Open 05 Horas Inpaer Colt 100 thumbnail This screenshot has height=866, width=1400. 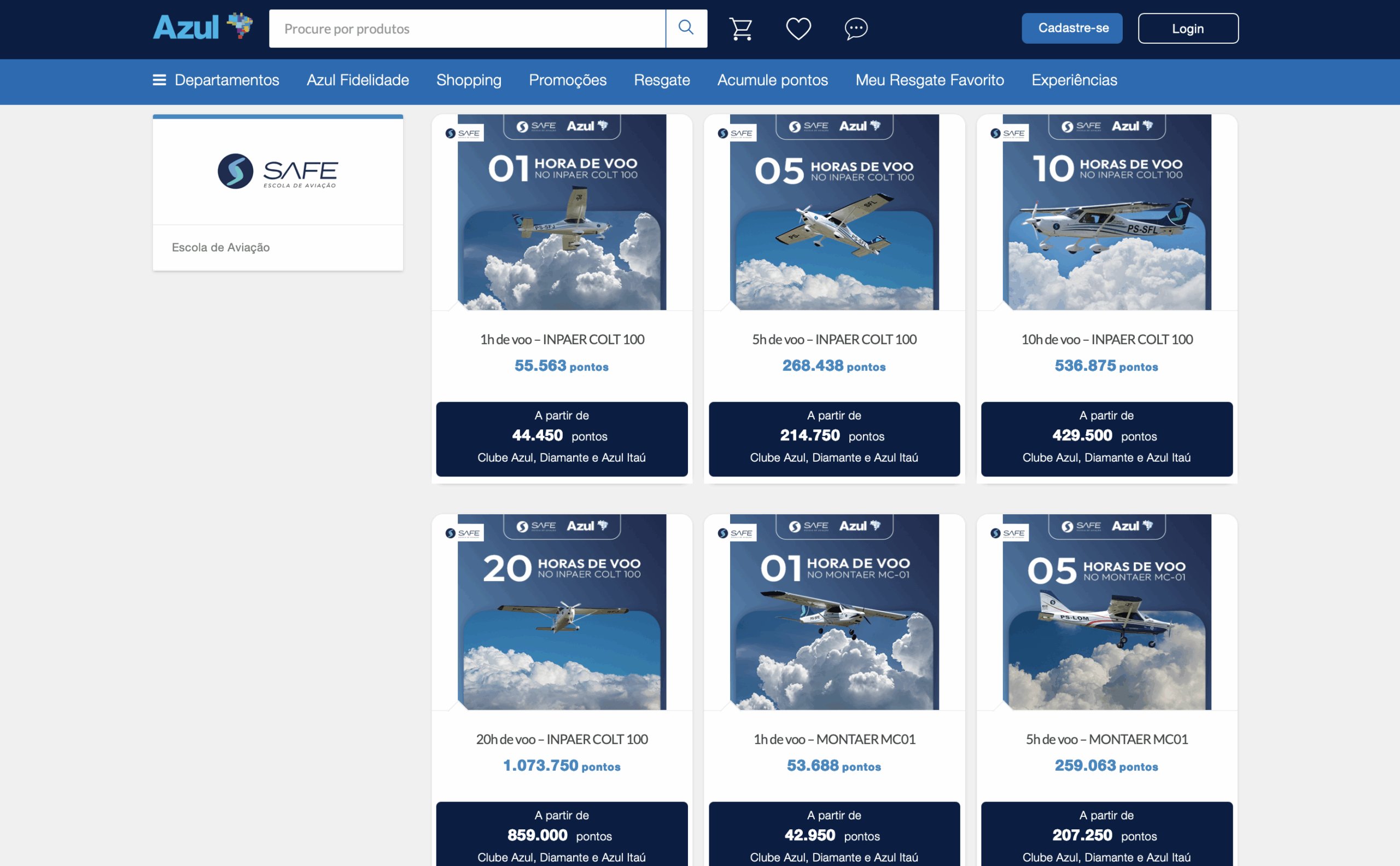pos(835,212)
